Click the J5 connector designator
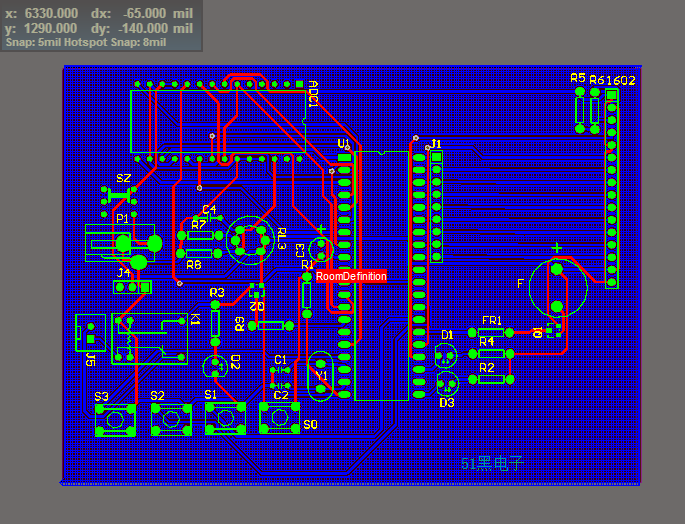 point(90,360)
